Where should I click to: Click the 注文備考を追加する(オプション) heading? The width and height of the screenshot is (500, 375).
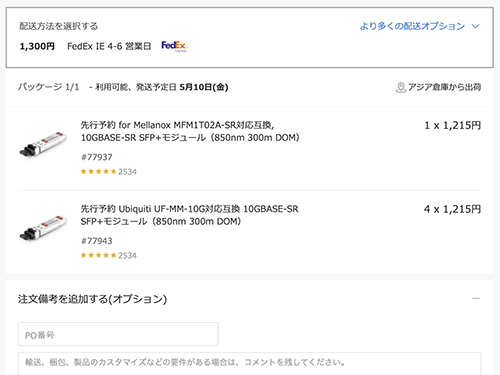92,299
